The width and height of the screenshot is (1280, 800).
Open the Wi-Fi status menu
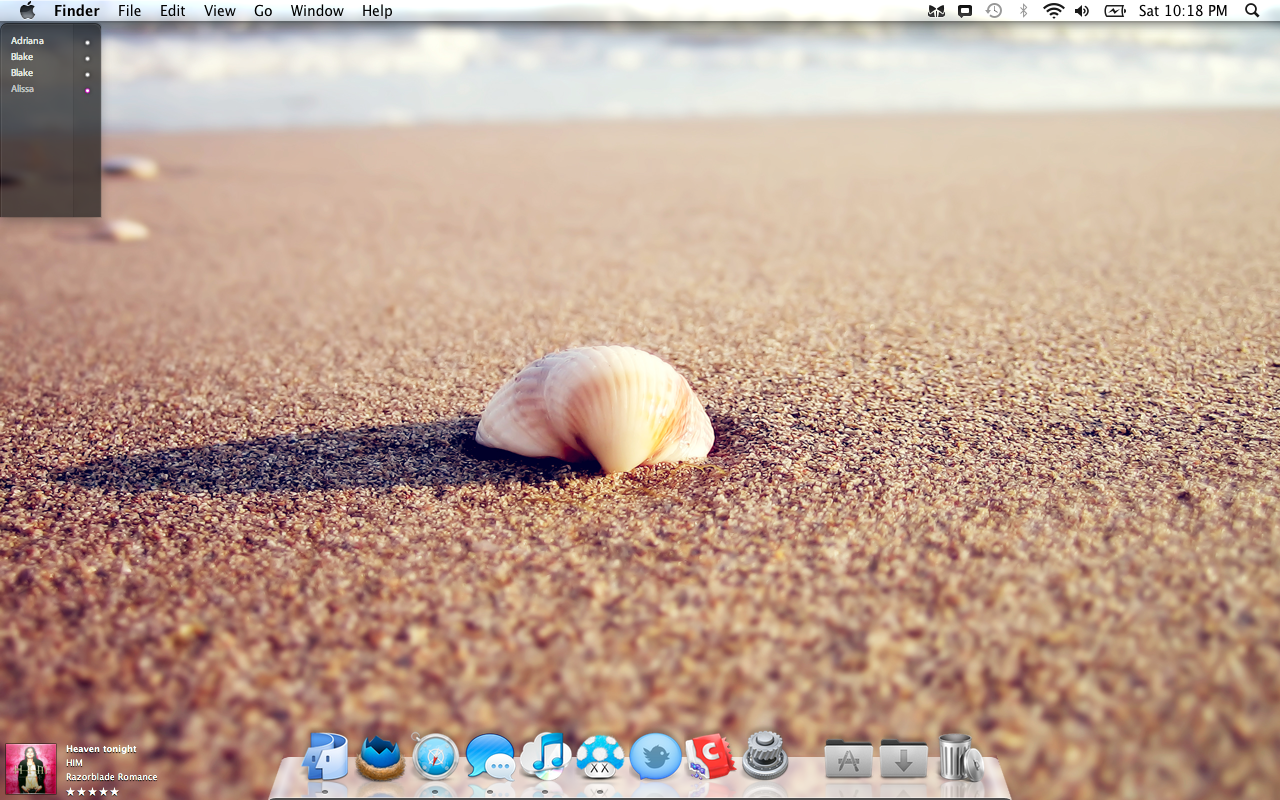(1053, 11)
